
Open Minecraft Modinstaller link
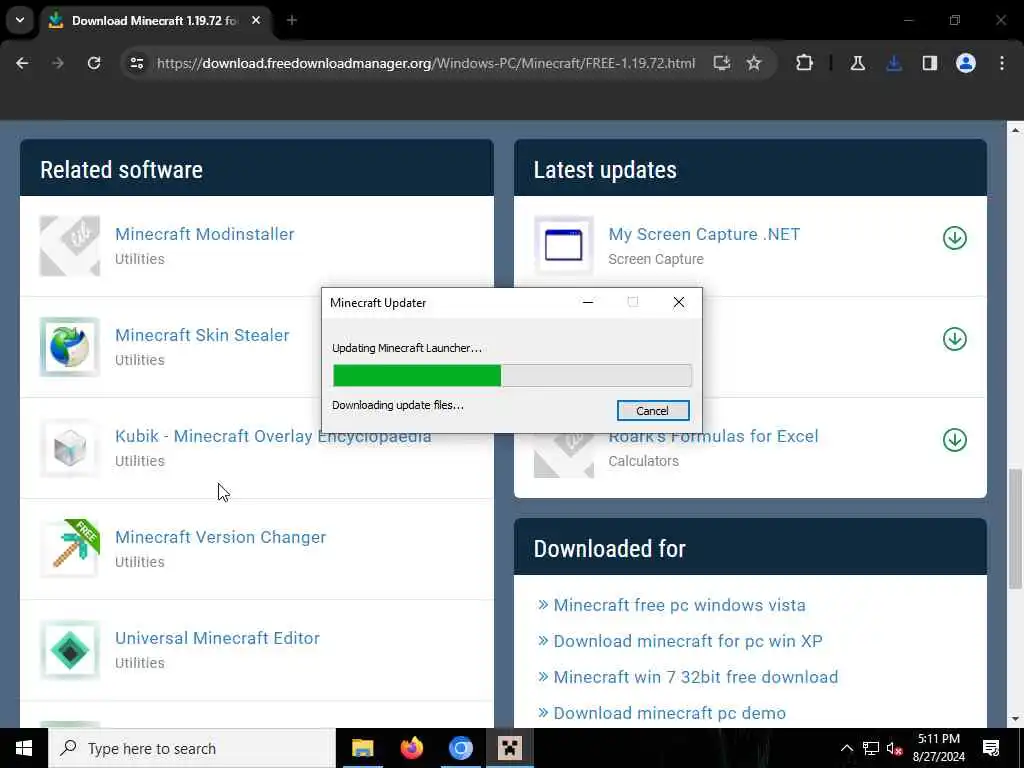(x=204, y=234)
